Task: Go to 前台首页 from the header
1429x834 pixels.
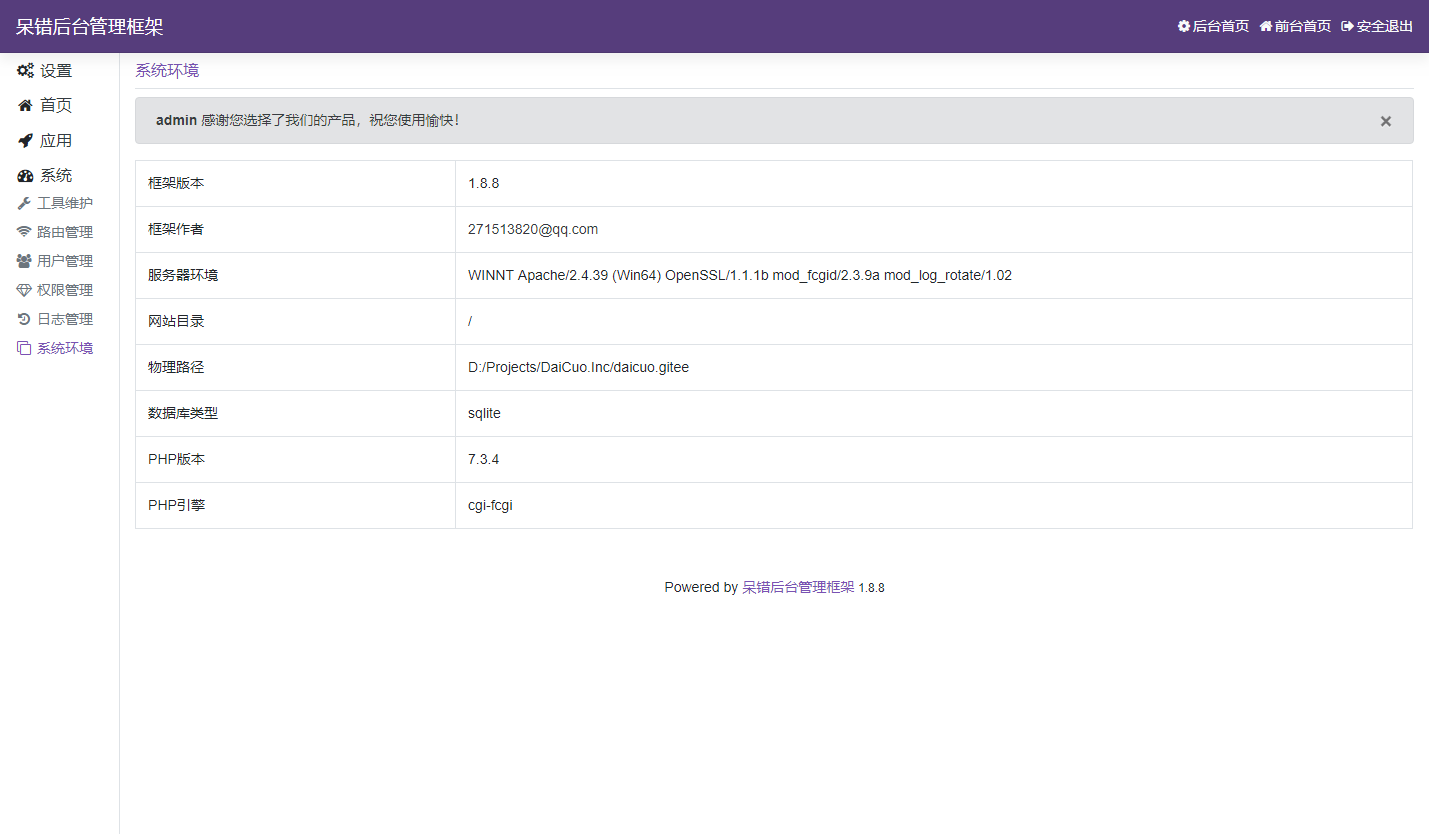Action: click(x=1295, y=26)
